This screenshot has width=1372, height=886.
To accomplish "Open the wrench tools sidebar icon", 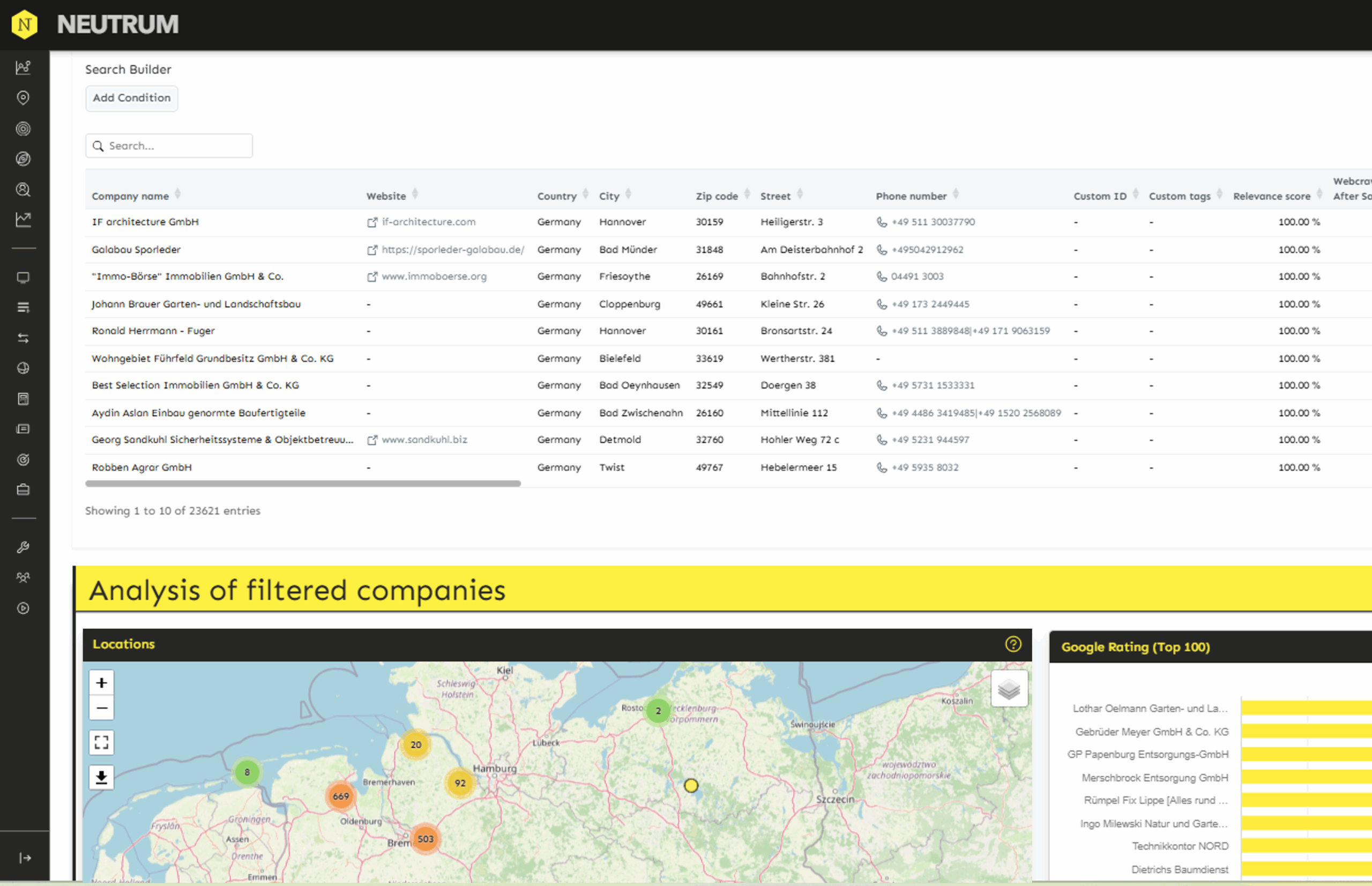I will coord(23,547).
